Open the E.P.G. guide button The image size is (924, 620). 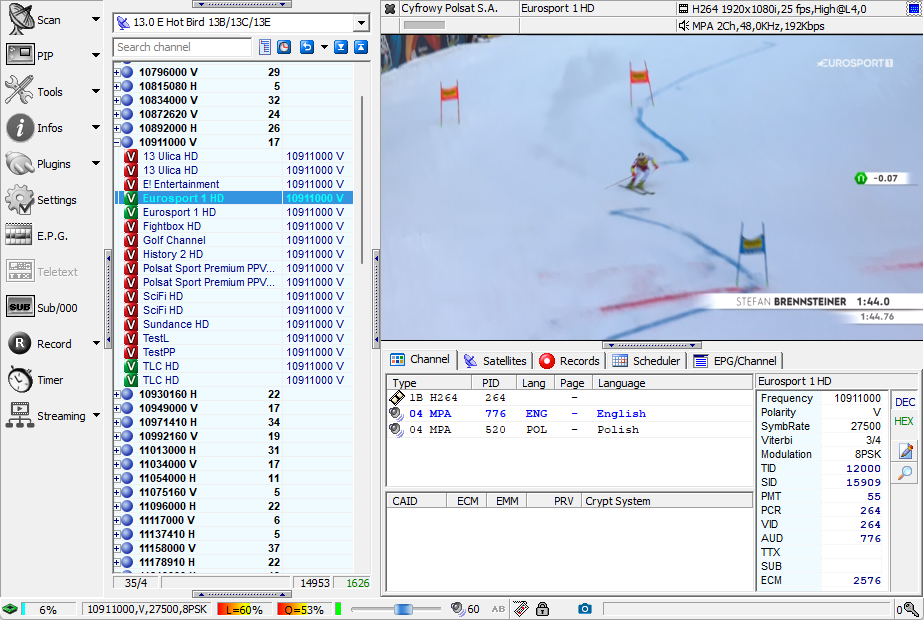click(x=38, y=236)
